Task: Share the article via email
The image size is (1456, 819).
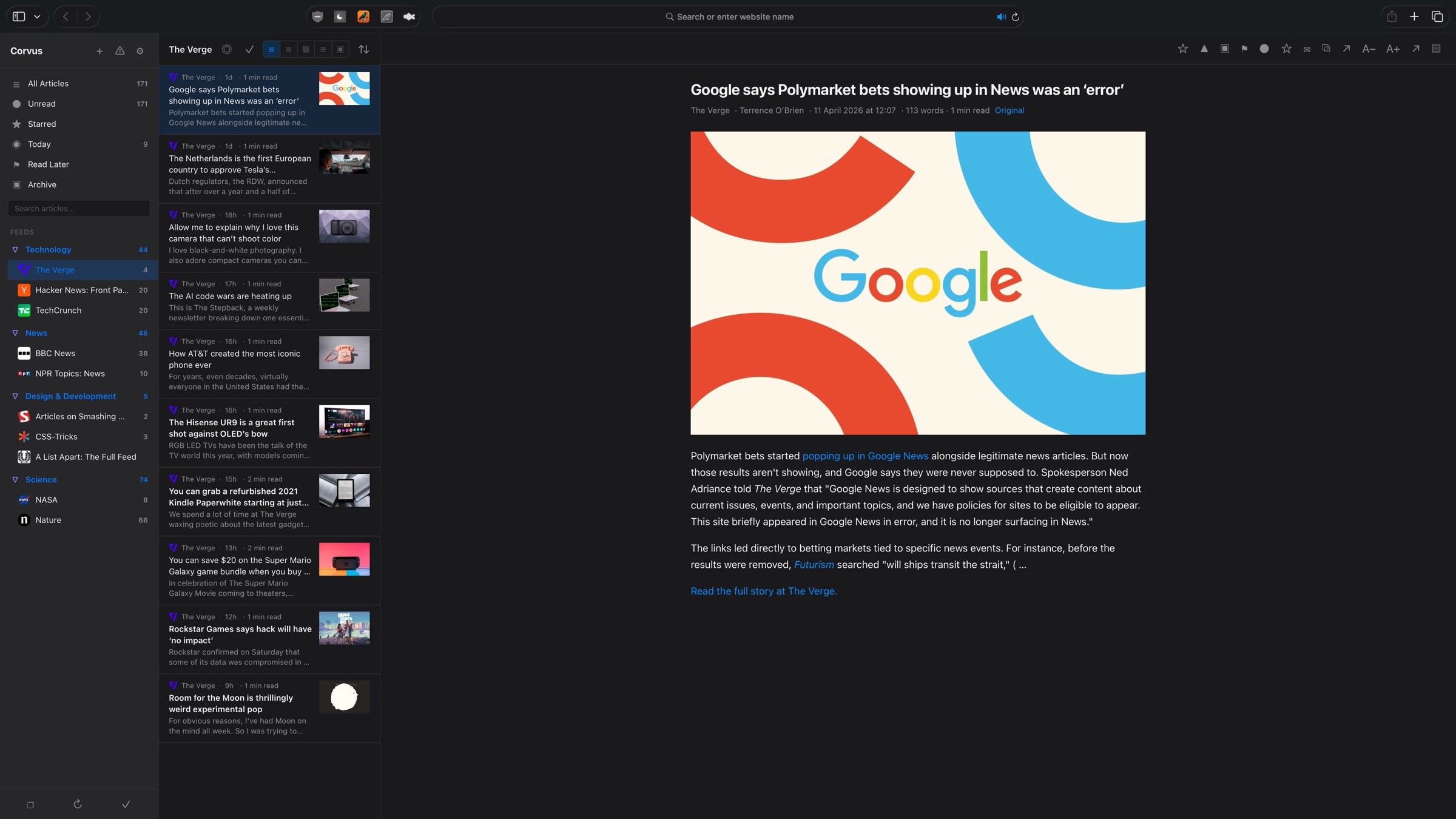Action: (1306, 49)
